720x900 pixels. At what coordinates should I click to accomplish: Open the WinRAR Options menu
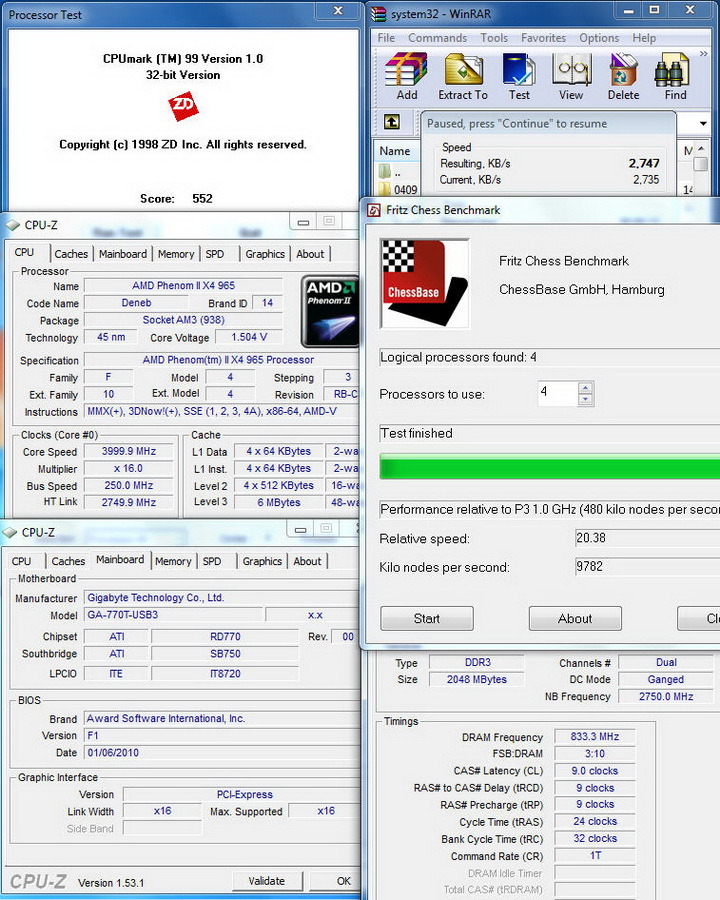tap(599, 38)
